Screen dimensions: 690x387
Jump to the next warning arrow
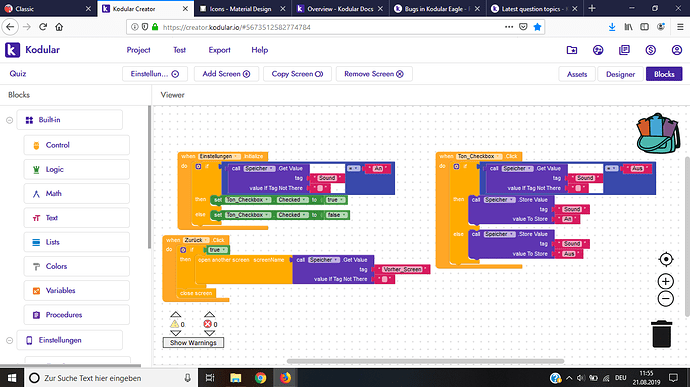[x=176, y=333]
